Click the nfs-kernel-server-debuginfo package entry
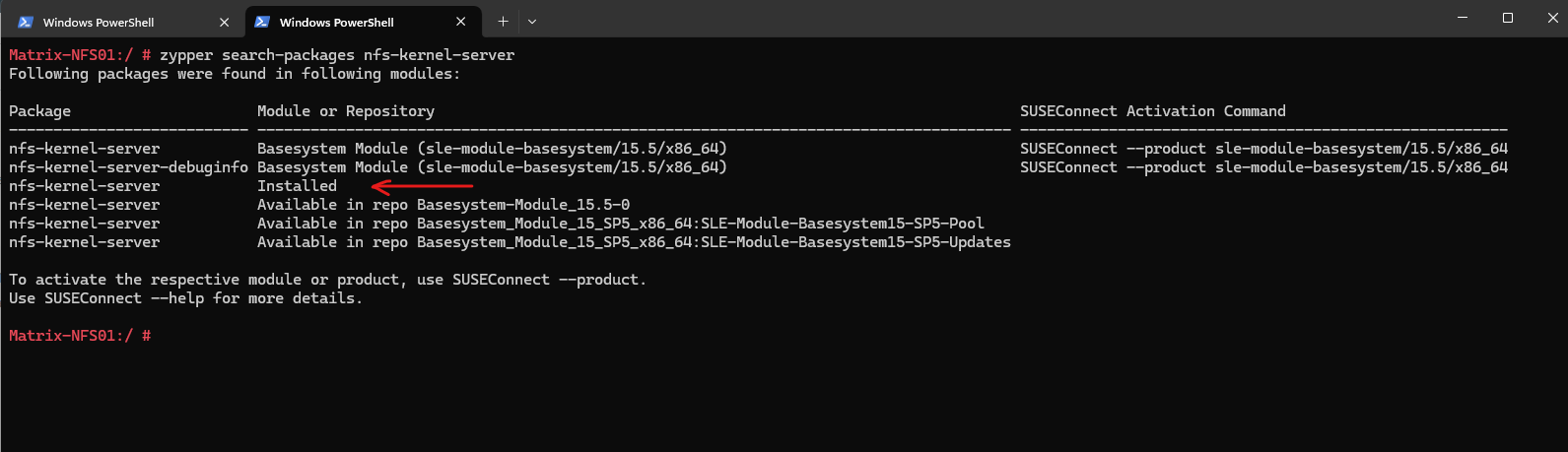Screen dimensions: 1568x452 click(x=128, y=167)
